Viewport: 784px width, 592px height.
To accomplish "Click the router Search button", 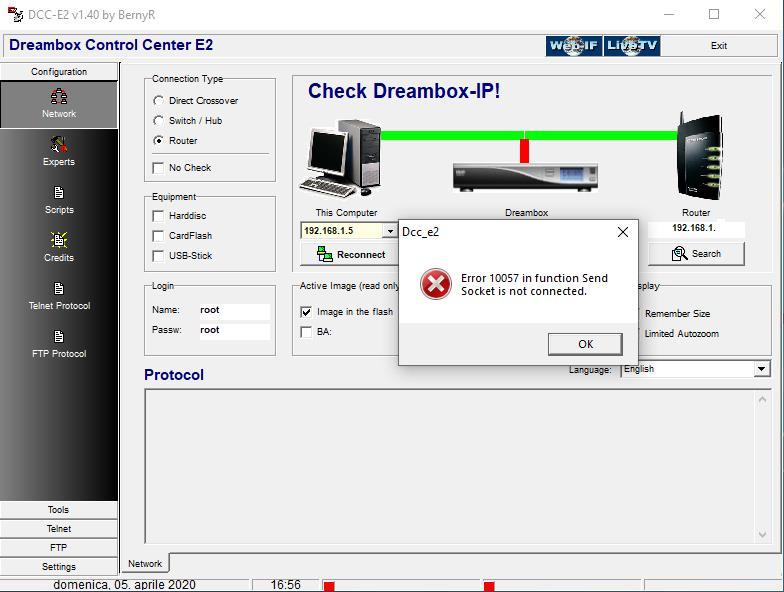I will [x=696, y=254].
